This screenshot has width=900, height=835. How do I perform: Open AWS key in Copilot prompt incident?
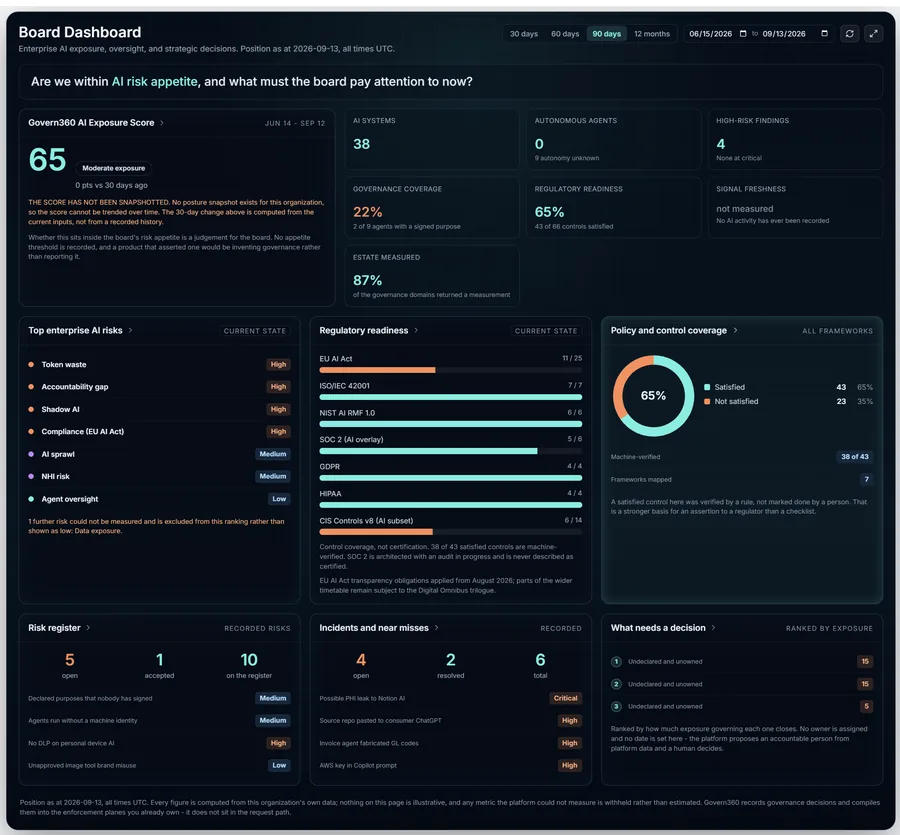pos(451,766)
